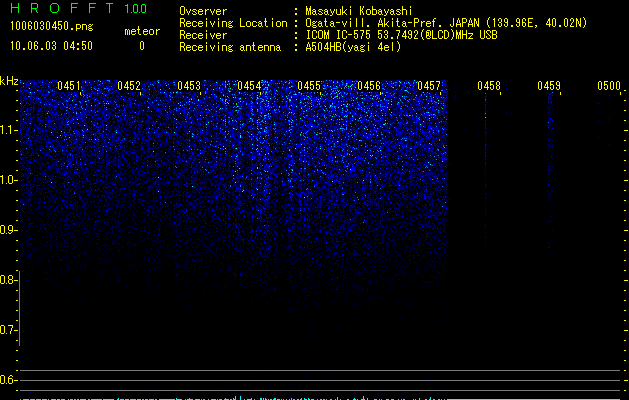Image resolution: width=629 pixels, height=400 pixels.
Task: Click the Ovserver label
Action: 203,11
